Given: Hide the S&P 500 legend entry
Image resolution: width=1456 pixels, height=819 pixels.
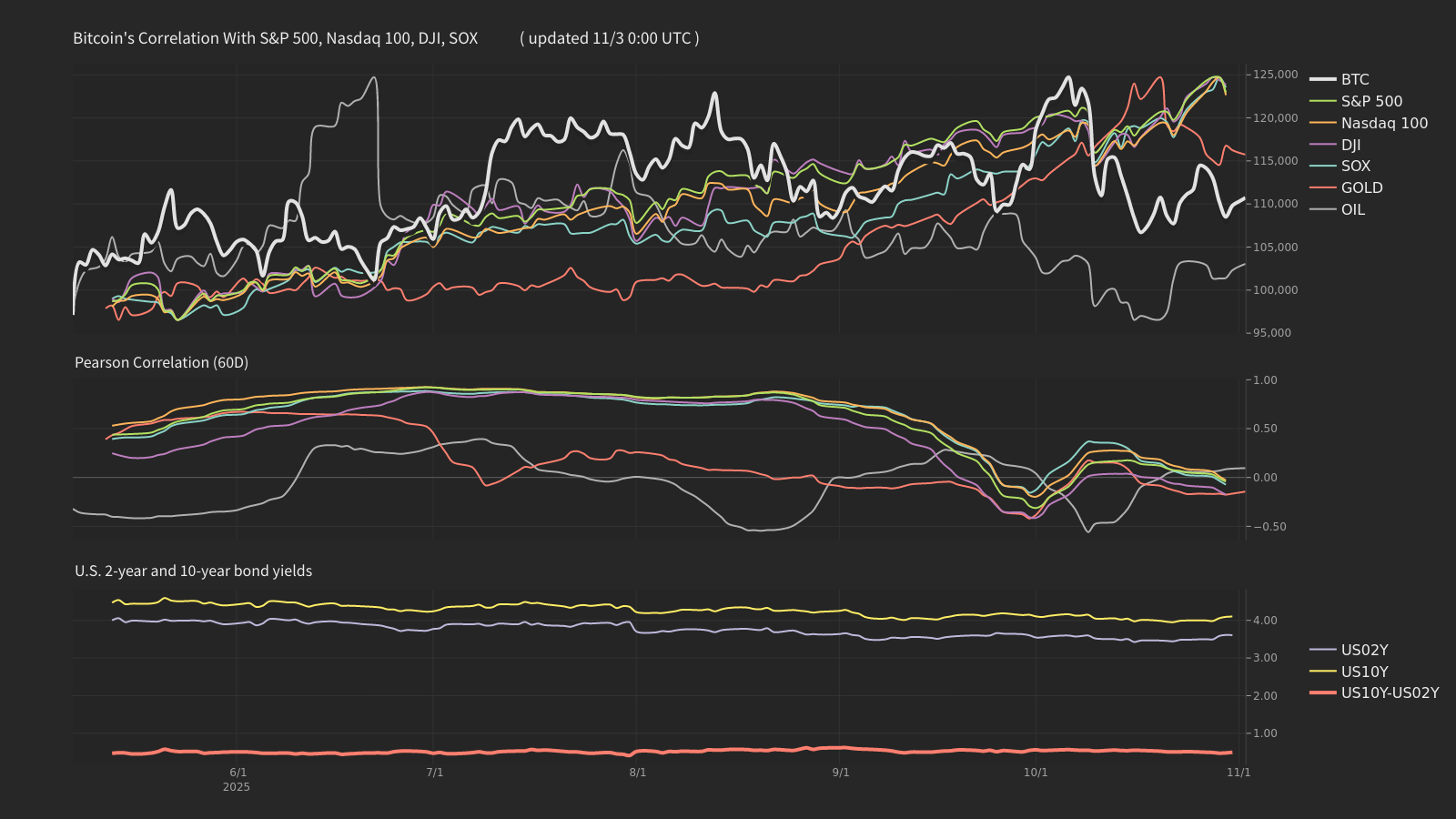Looking at the screenshot, I should pyautogui.click(x=1370, y=101).
